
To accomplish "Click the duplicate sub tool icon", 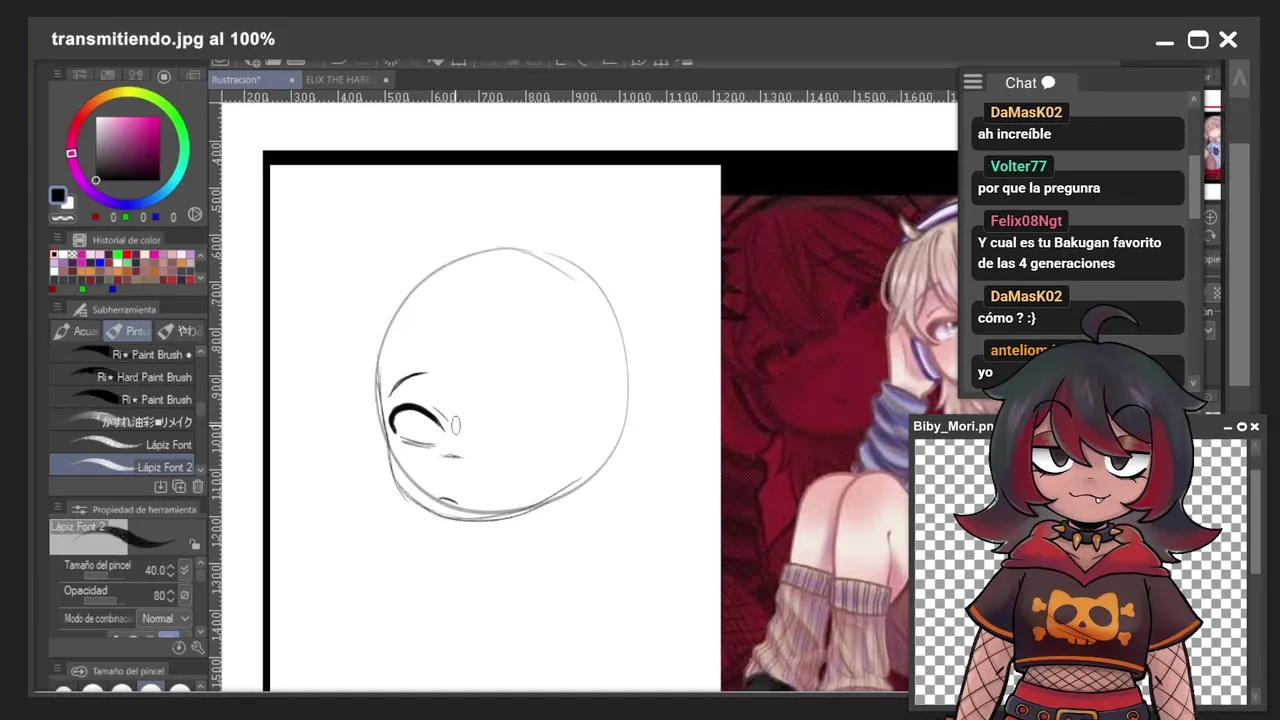I will tap(179, 487).
